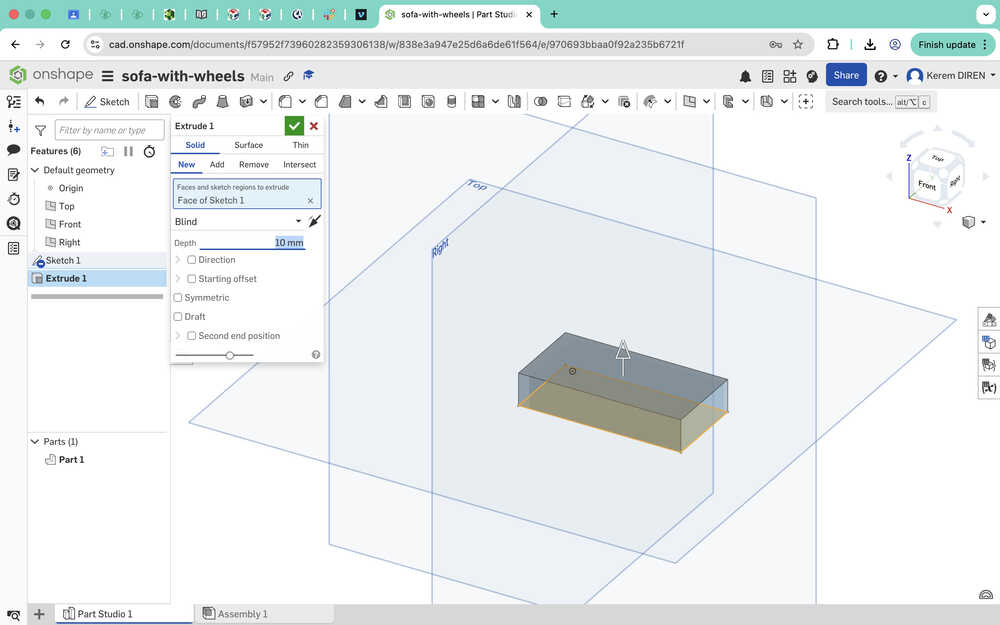
Task: Click the Sweep tool icon
Action: pos(198,101)
